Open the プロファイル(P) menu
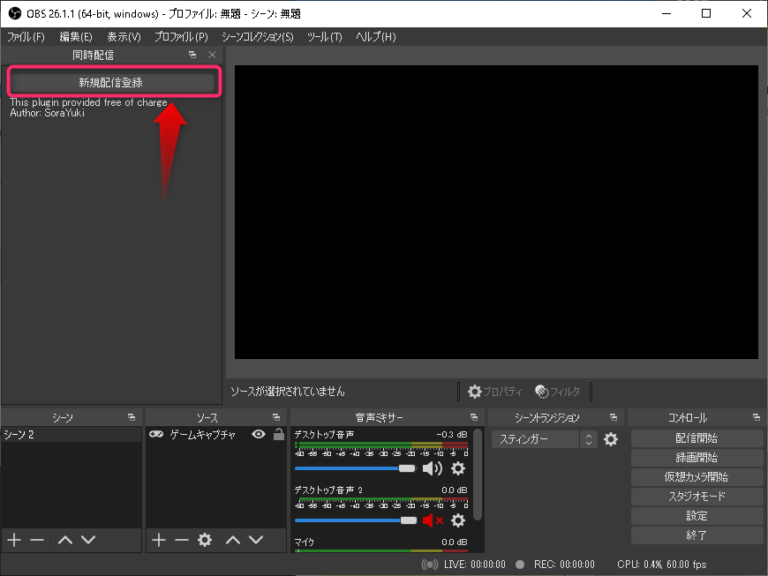The image size is (768, 576). click(181, 37)
